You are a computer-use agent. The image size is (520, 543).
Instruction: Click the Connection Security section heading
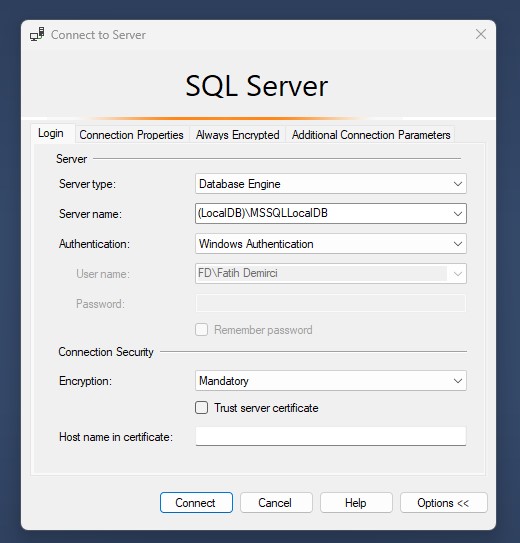coord(106,352)
